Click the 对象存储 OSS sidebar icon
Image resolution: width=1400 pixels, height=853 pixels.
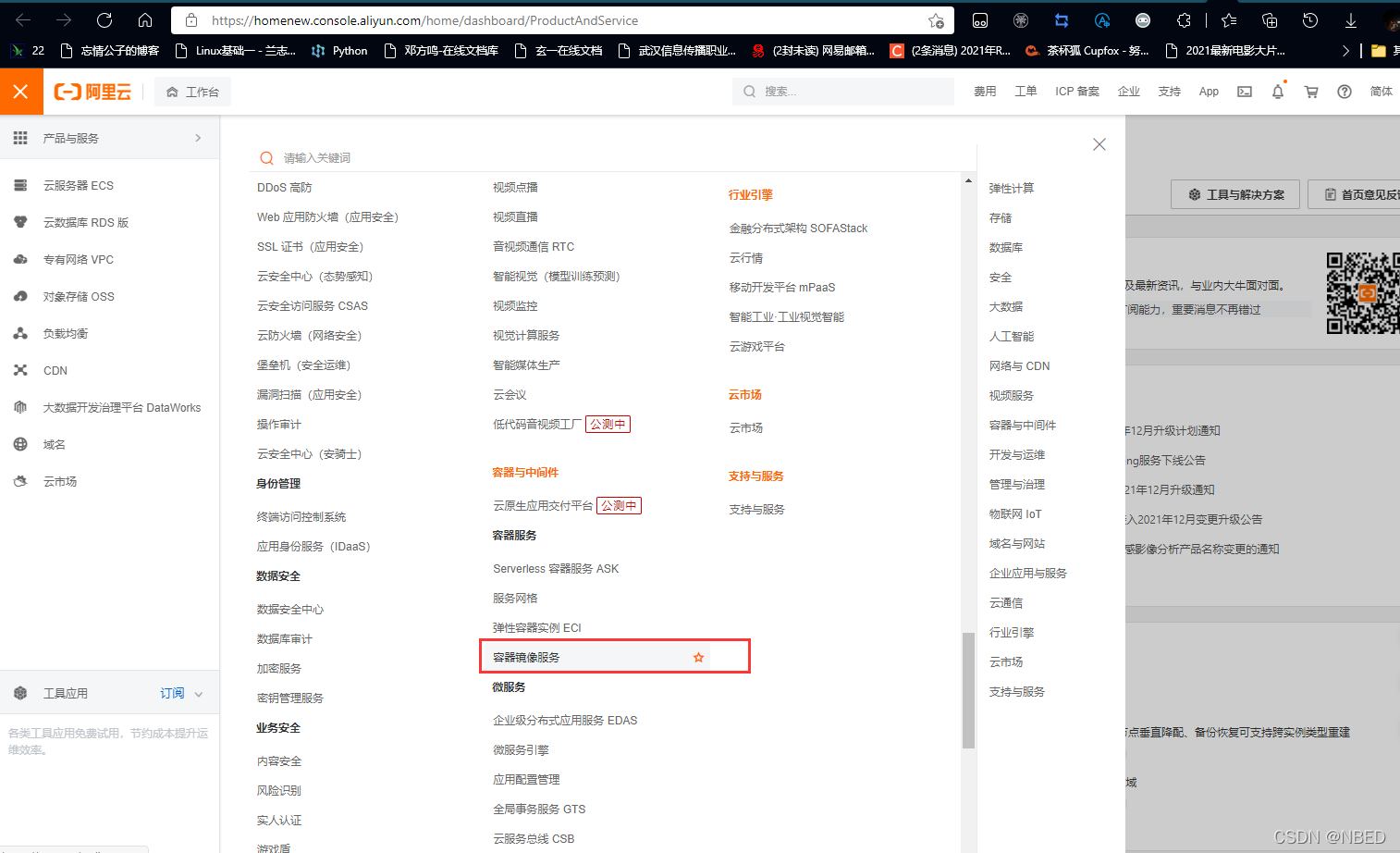pos(20,296)
